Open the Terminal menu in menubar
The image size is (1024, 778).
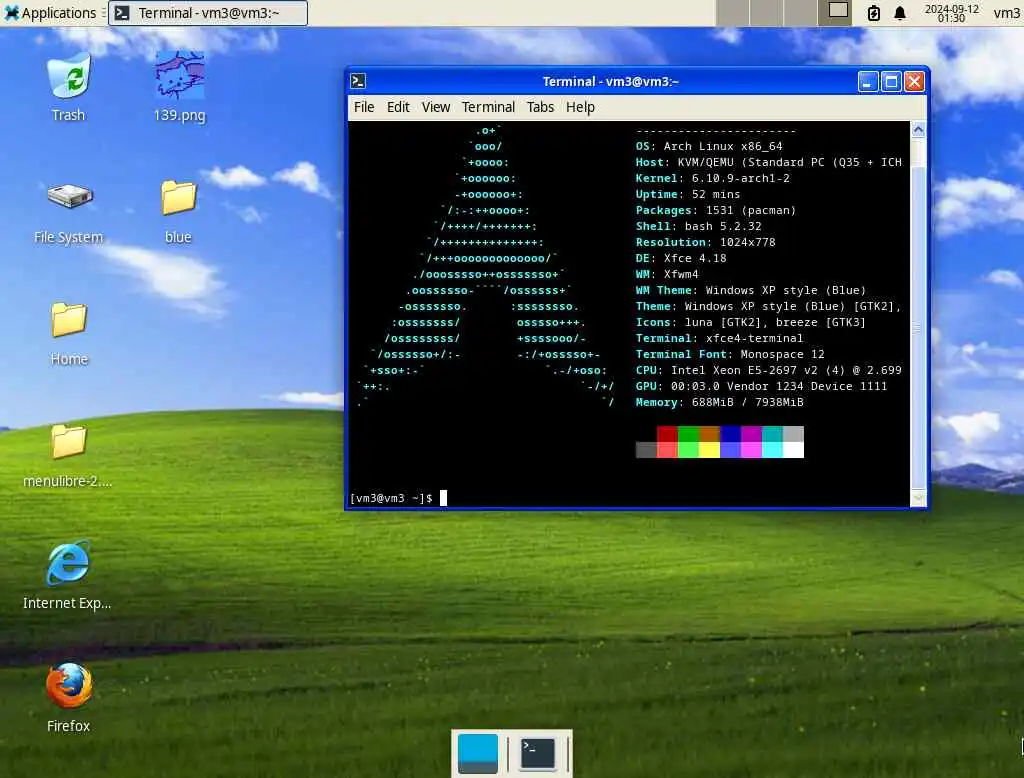pos(488,107)
